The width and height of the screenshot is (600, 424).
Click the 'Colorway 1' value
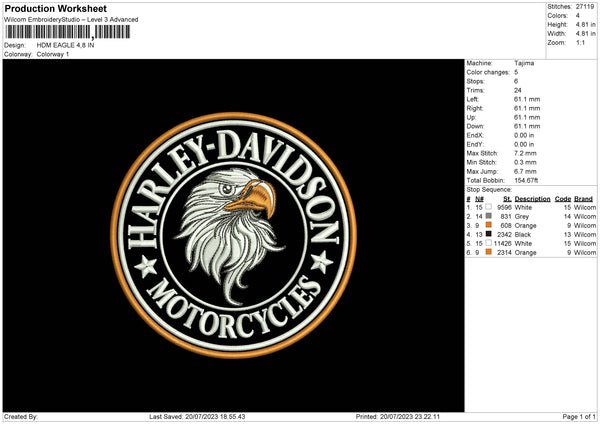53,54
